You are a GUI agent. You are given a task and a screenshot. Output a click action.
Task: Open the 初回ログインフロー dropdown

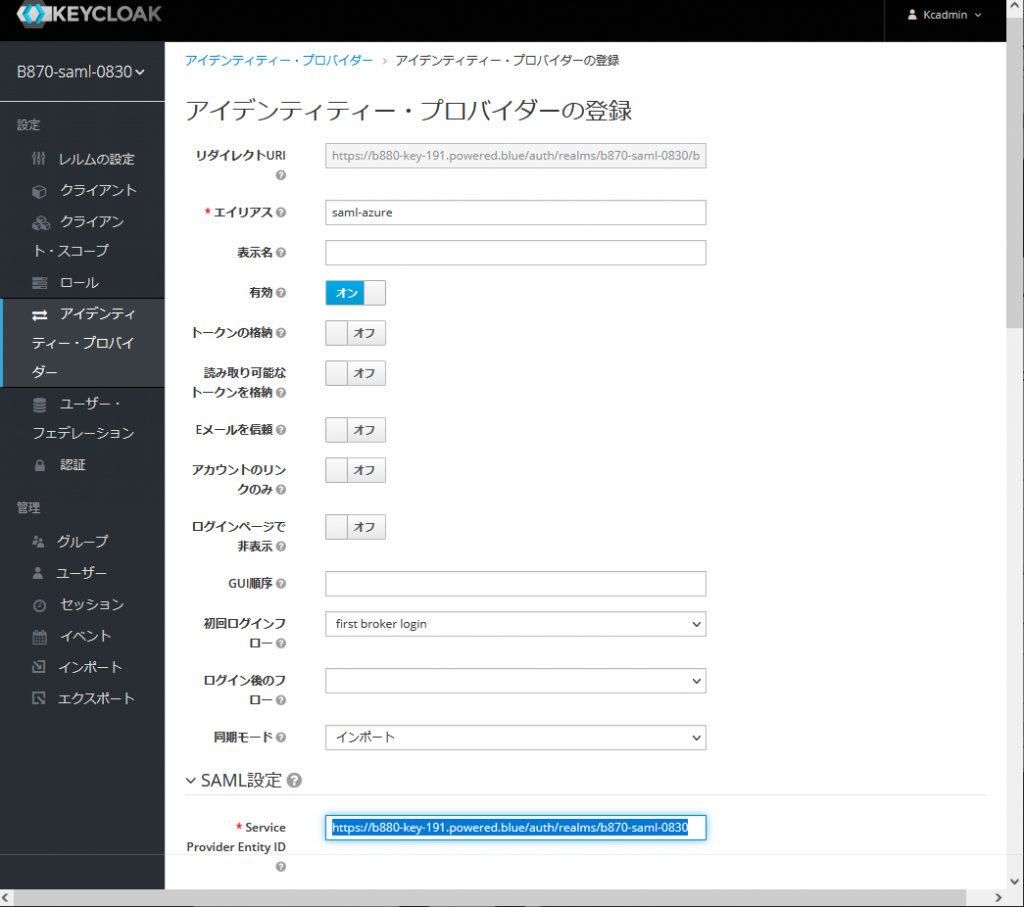515,623
